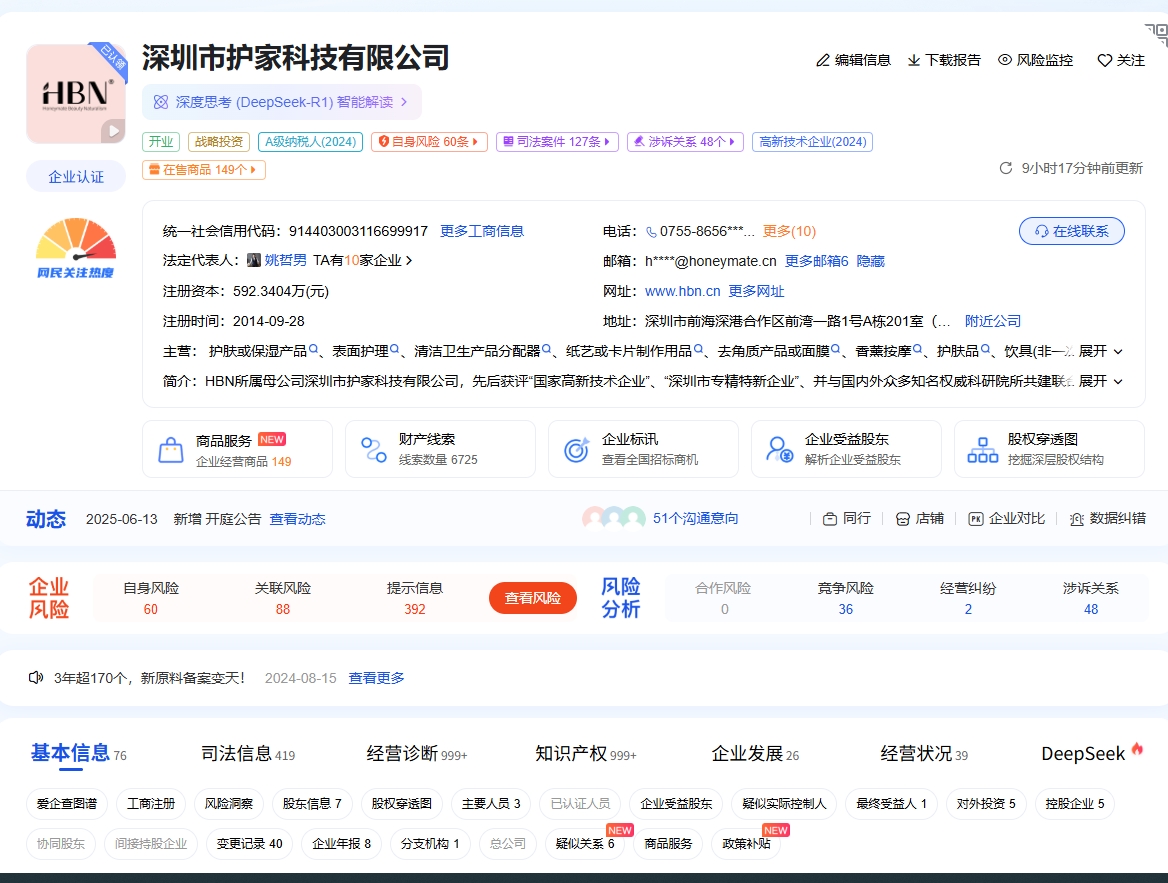Click the heart follow icon
1168x883 pixels.
click(x=1105, y=60)
